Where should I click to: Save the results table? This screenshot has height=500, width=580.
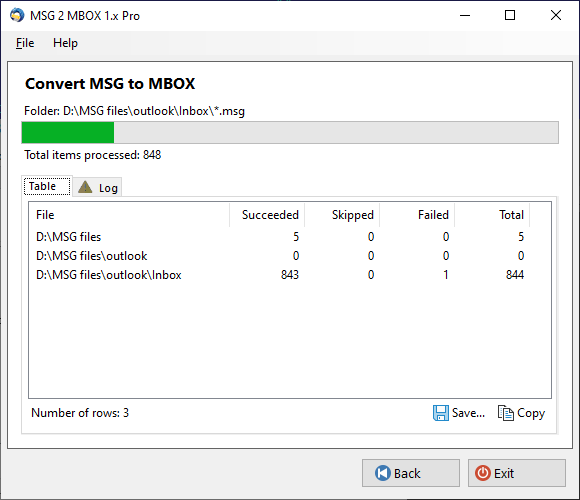pyautogui.click(x=459, y=413)
